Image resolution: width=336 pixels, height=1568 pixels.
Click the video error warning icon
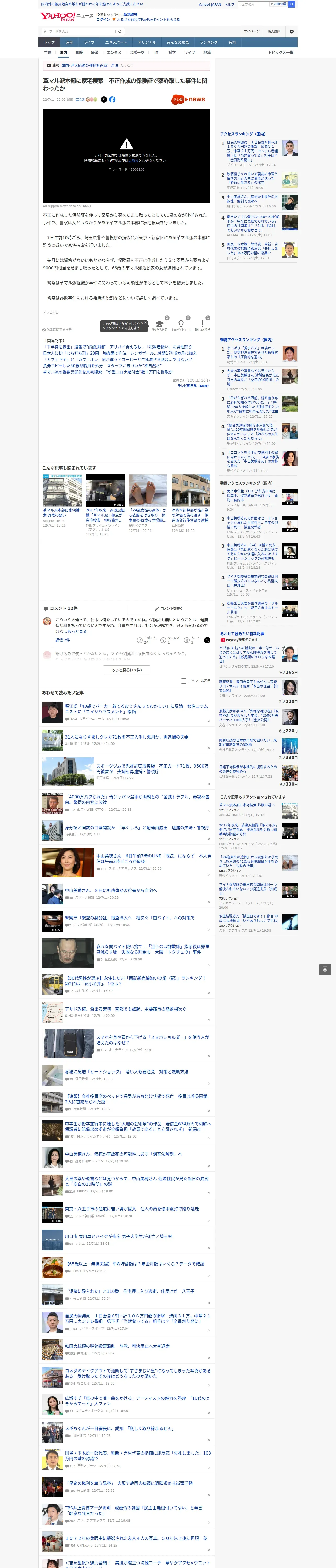tap(126, 144)
